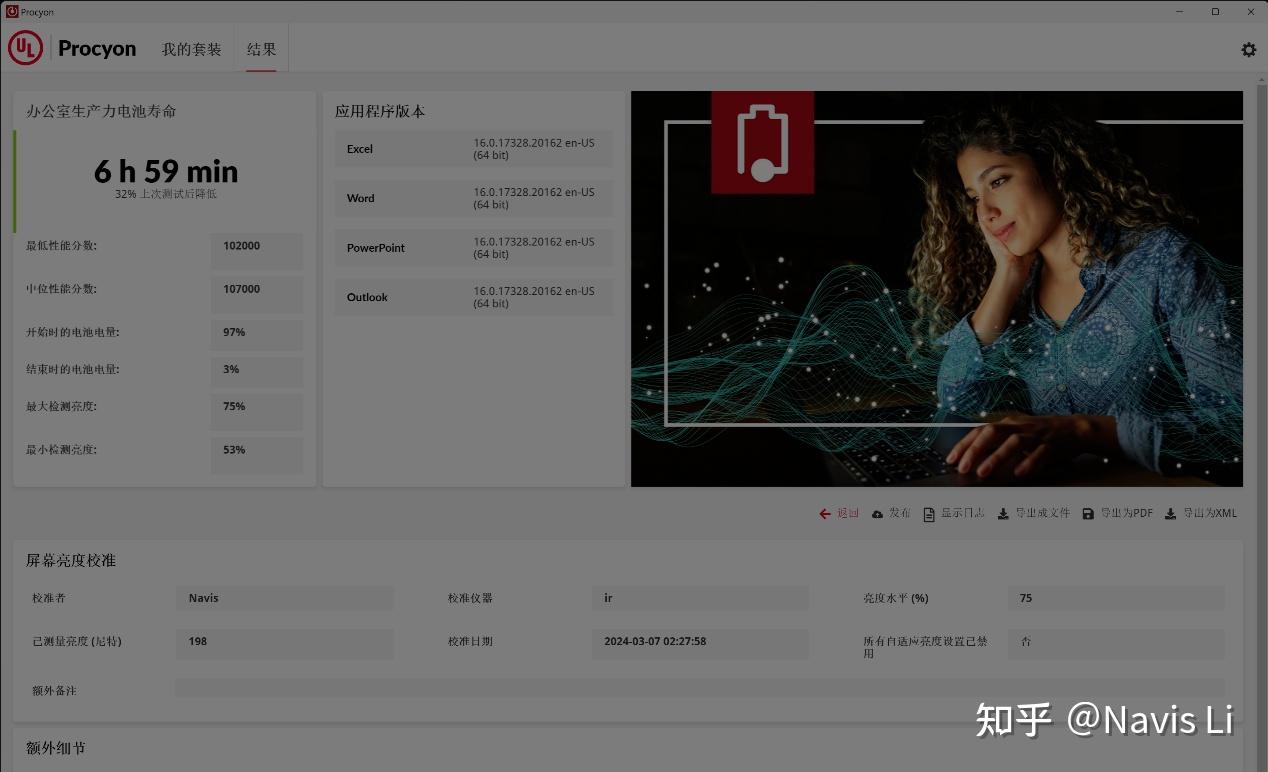This screenshot has height=772, width=1268.
Task: Click the empty 额外备注 notes field
Action: click(x=700, y=689)
